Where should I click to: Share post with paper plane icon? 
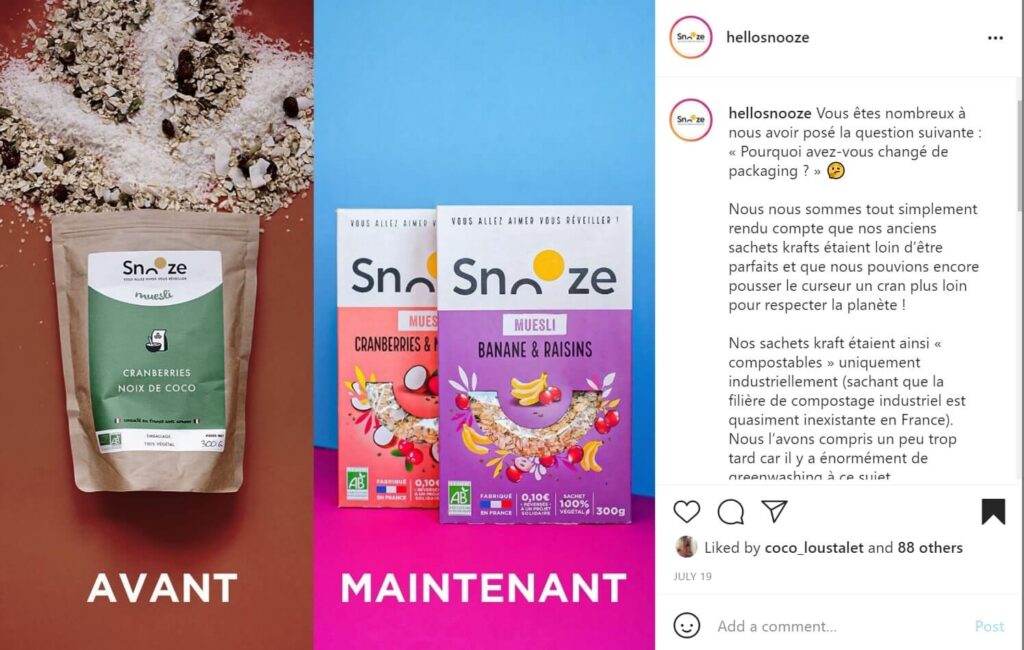pos(774,511)
